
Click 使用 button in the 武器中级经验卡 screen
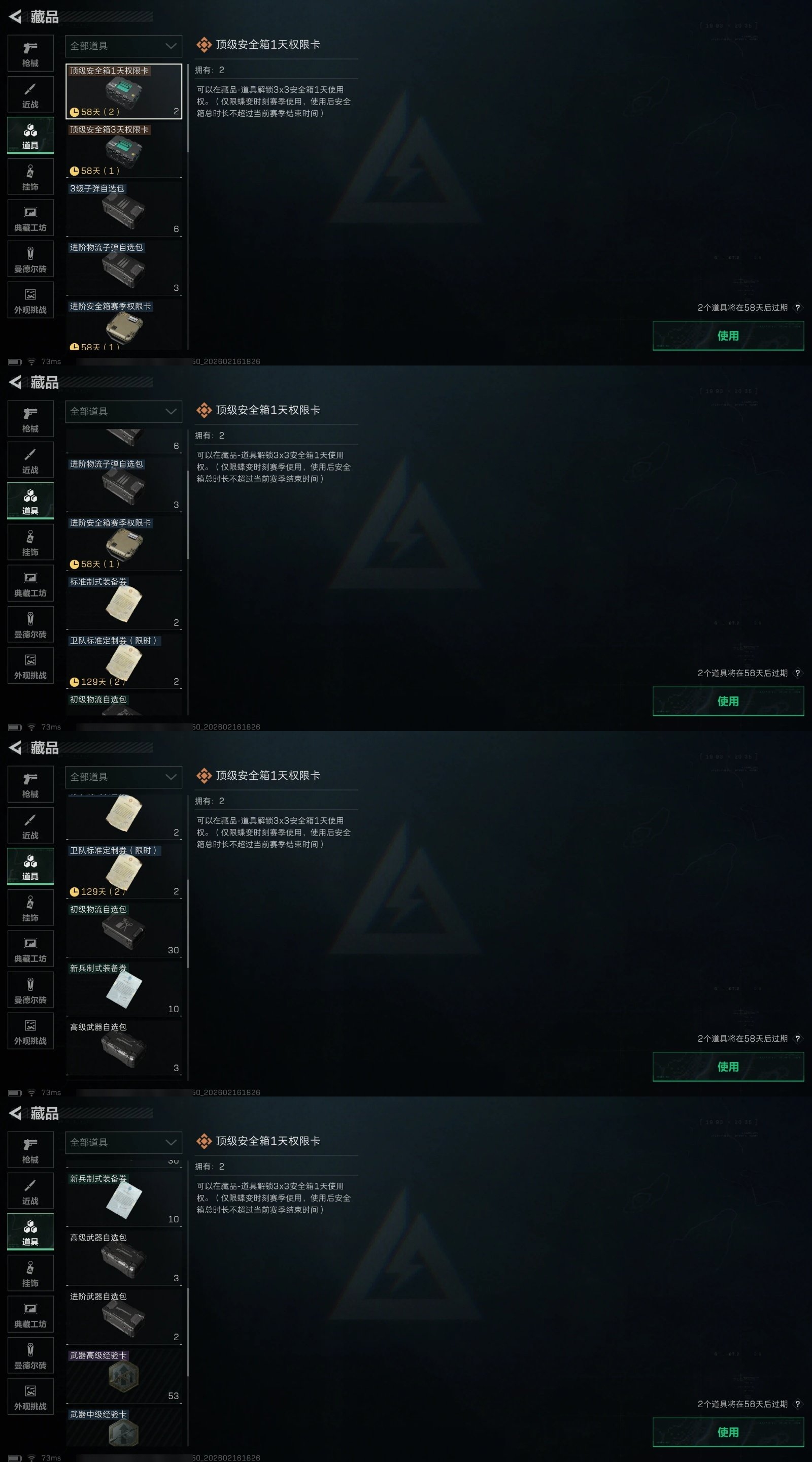pos(728,1432)
